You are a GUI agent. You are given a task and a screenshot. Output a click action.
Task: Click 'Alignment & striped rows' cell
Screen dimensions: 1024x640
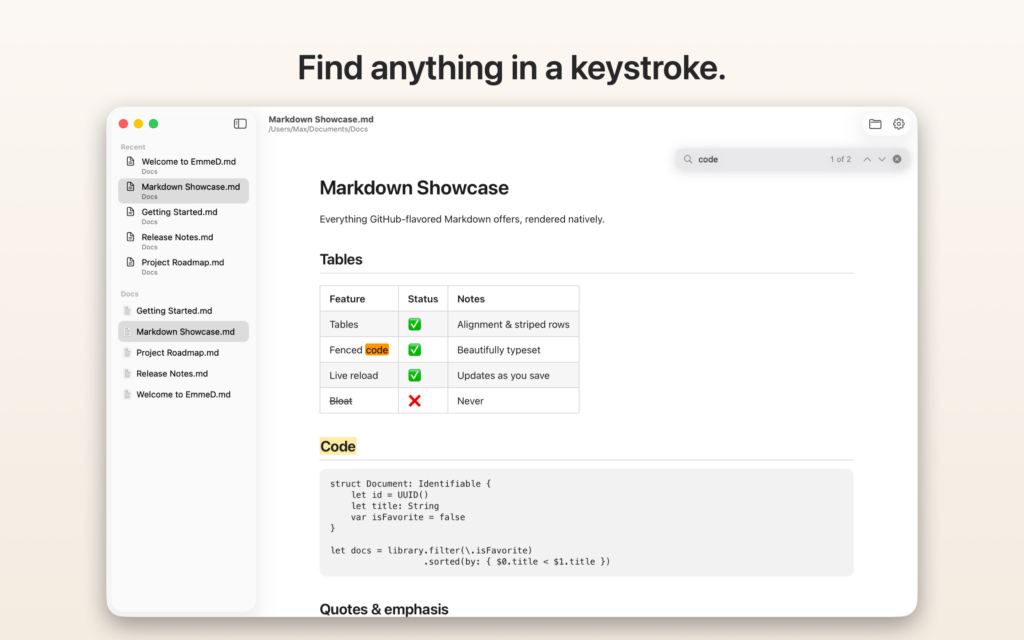click(513, 325)
